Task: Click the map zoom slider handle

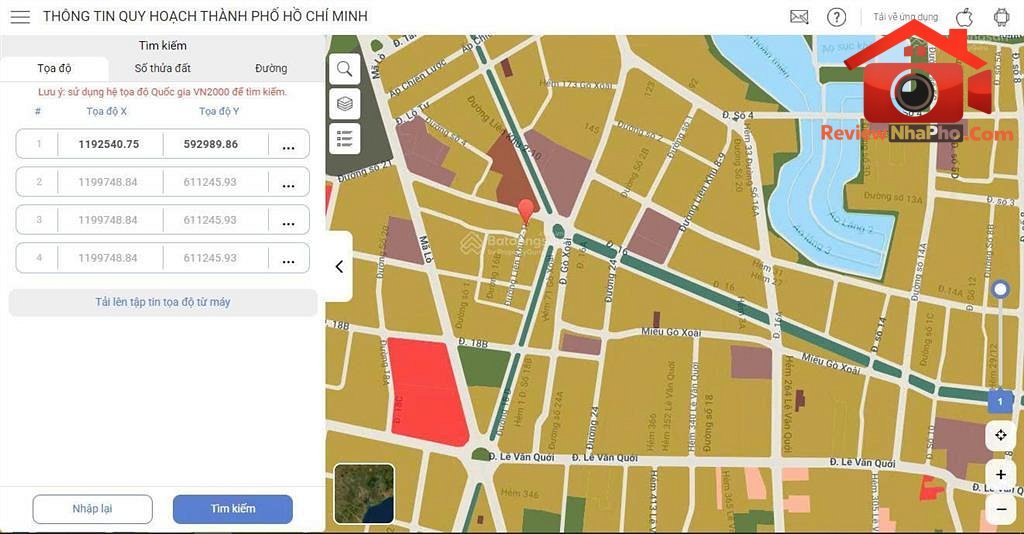Action: [x=1000, y=289]
